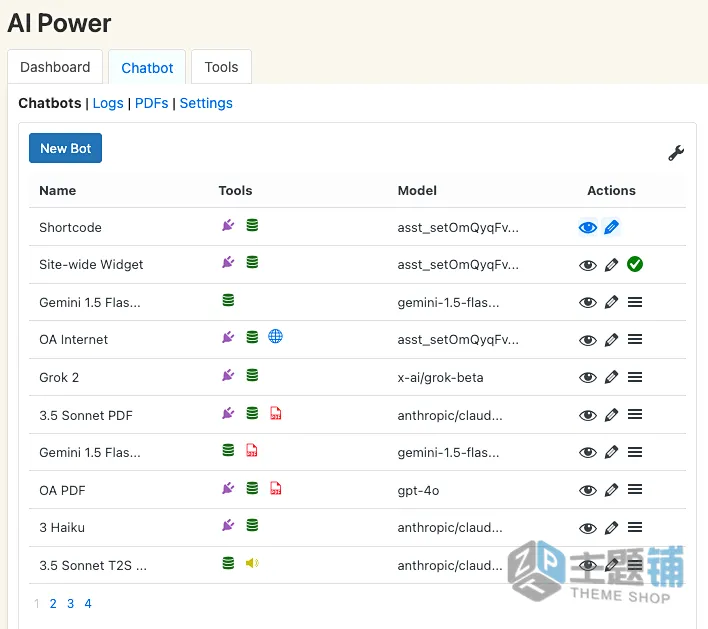Image resolution: width=708 pixels, height=629 pixels.
Task: Click the plugin icon in Shortcode row
Action: pos(228,225)
